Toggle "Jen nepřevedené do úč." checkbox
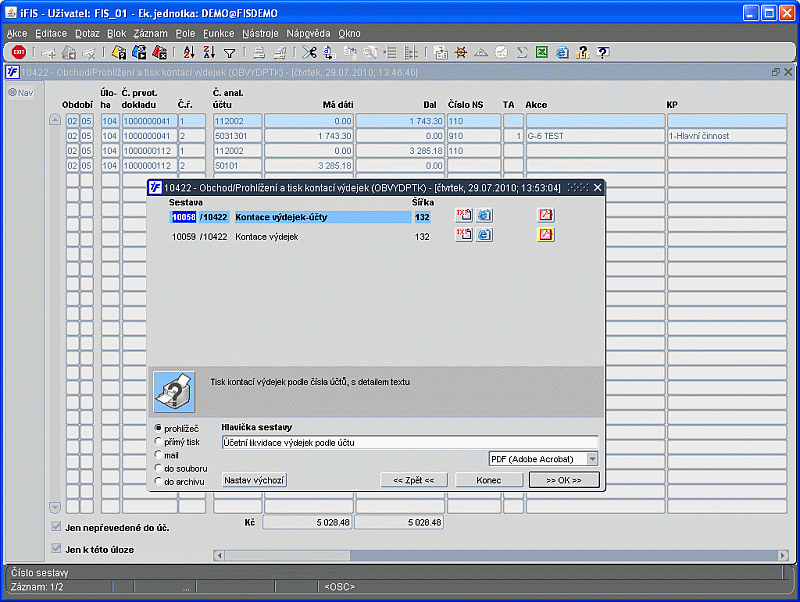This screenshot has width=800, height=602. (56, 527)
